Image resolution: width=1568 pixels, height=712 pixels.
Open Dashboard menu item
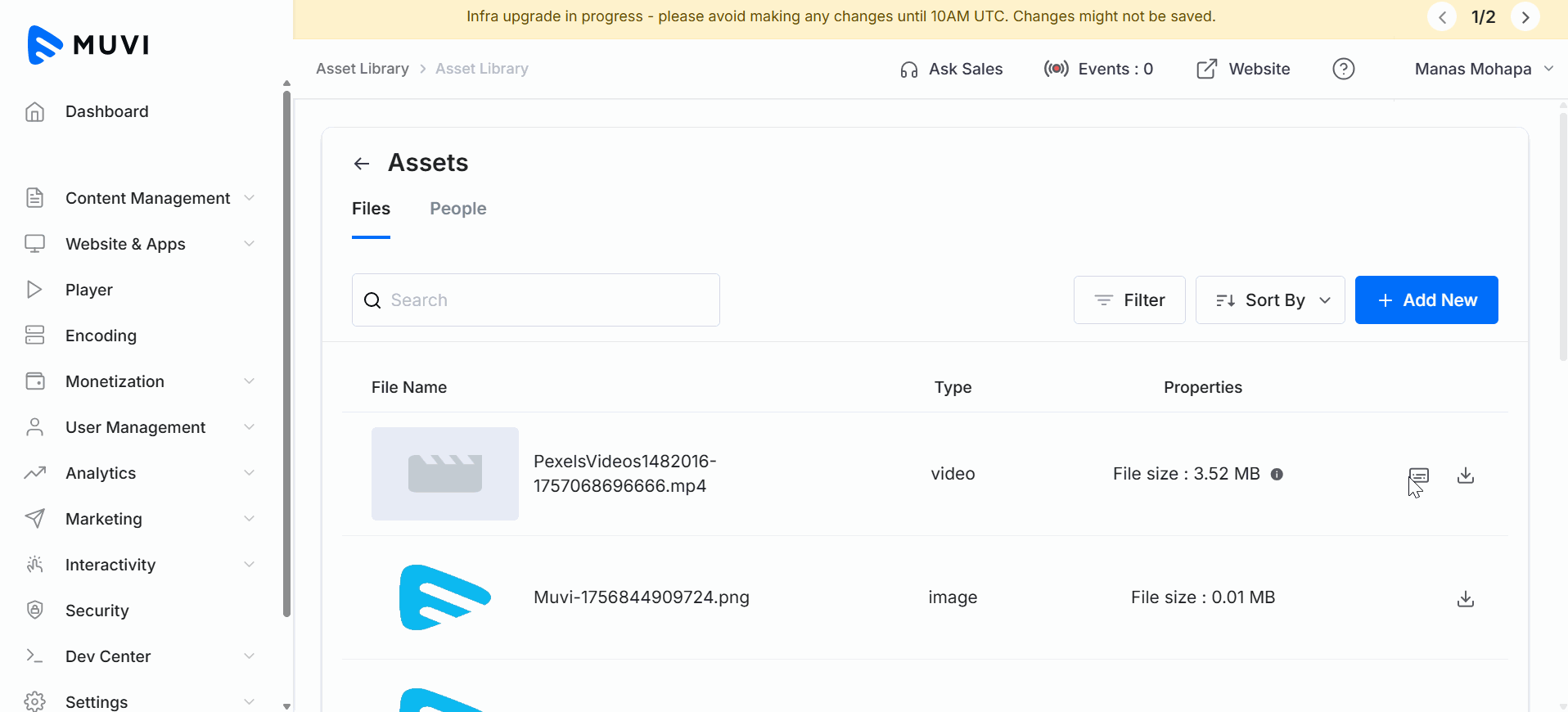(106, 111)
